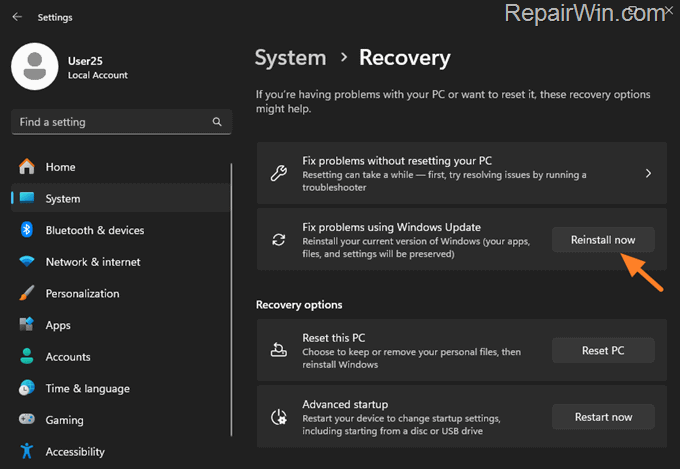
Task: Click the Advanced startup power icon
Action: [278, 417]
